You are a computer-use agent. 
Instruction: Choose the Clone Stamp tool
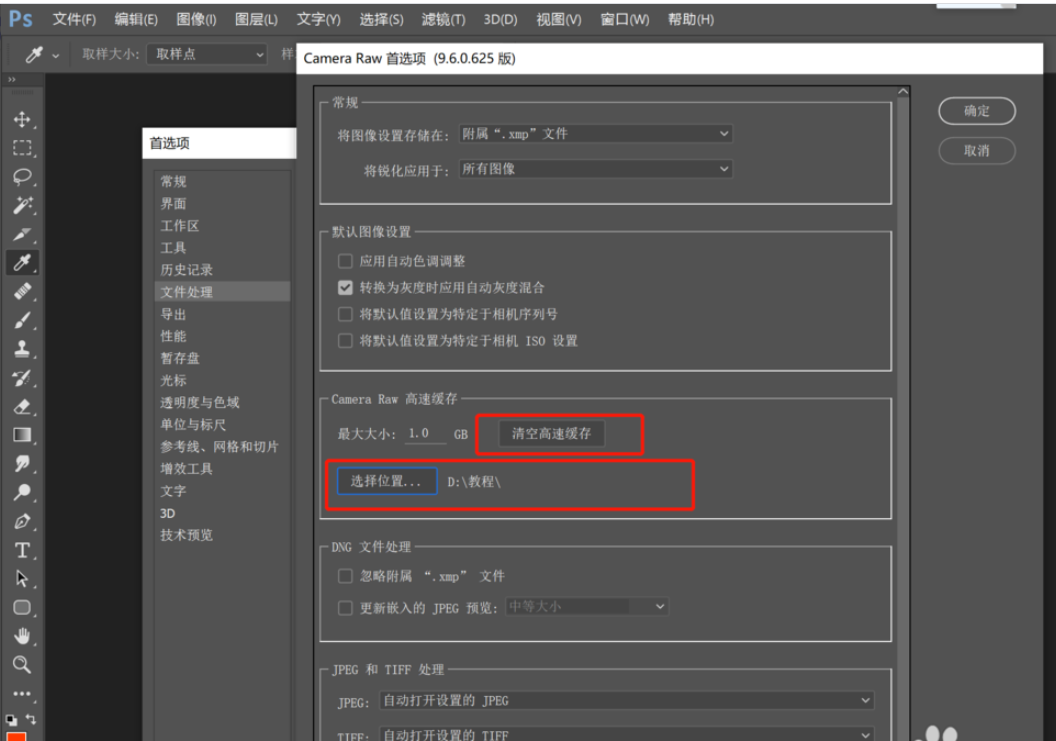pyautogui.click(x=22, y=350)
